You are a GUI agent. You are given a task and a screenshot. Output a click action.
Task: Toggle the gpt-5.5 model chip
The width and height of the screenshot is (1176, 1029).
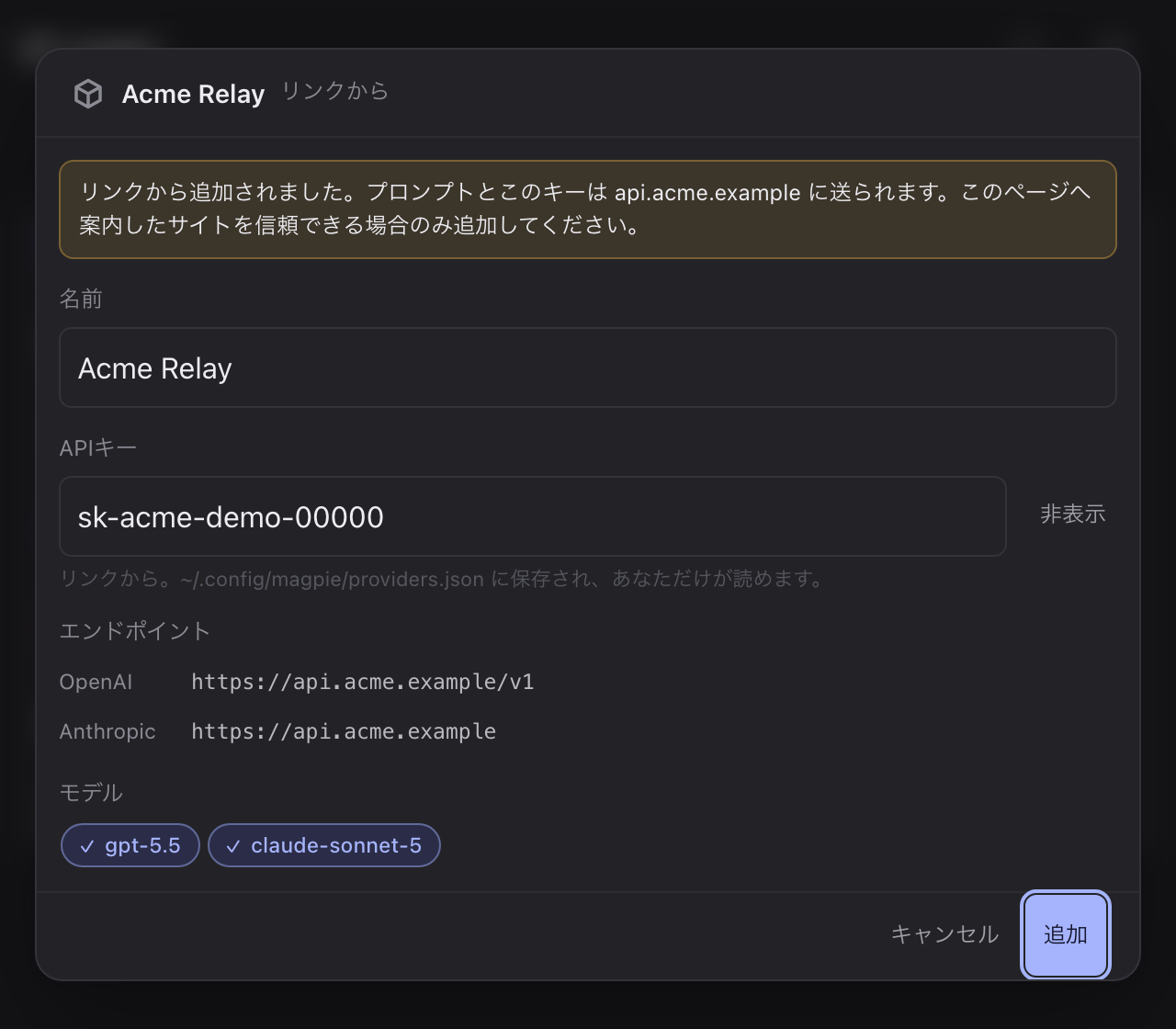click(130, 845)
